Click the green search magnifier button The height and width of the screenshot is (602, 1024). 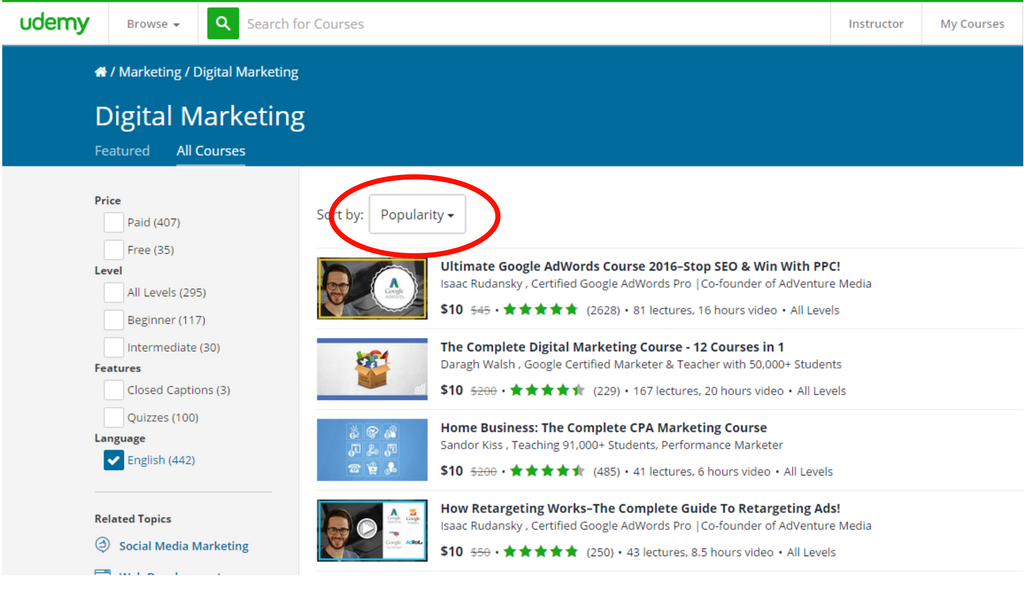click(223, 24)
